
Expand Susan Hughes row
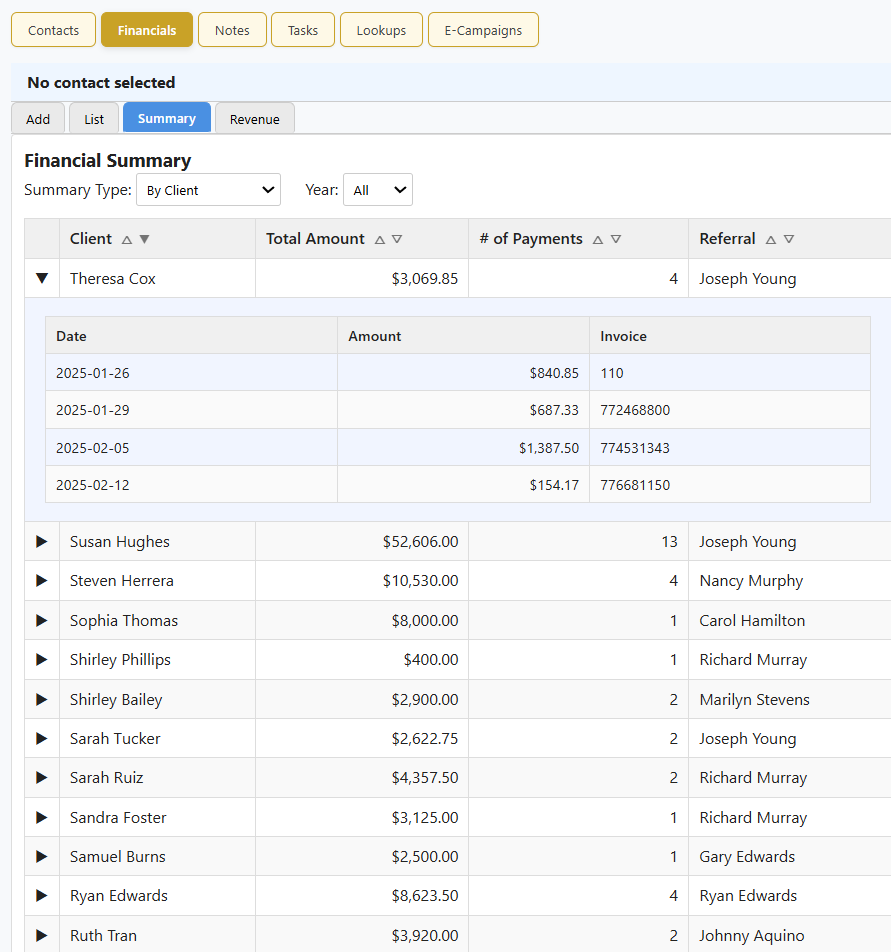click(42, 542)
